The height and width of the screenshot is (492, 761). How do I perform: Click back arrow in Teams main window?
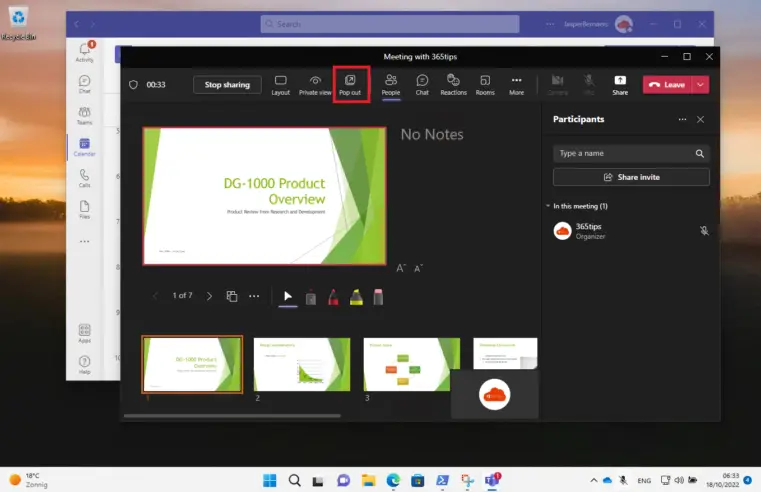77,24
